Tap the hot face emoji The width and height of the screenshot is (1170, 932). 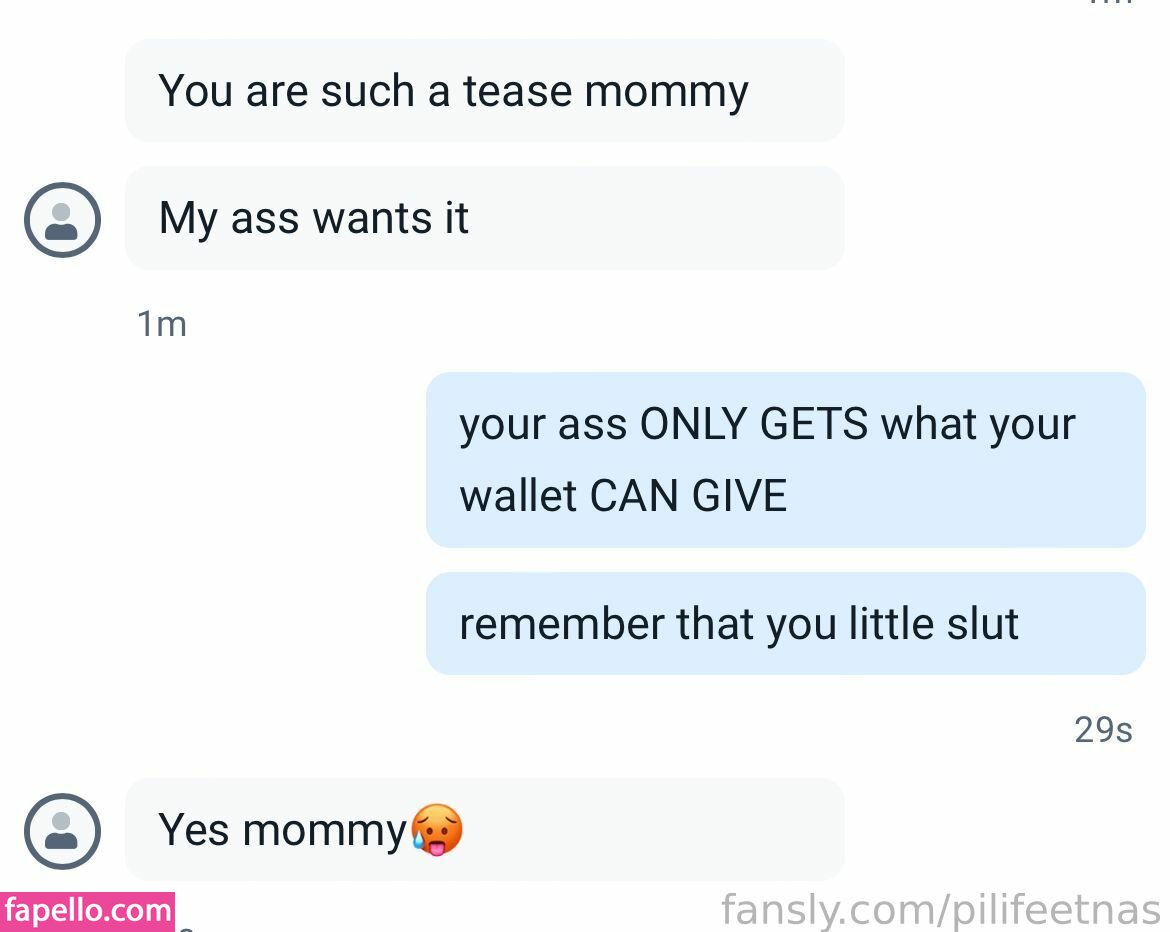point(437,830)
